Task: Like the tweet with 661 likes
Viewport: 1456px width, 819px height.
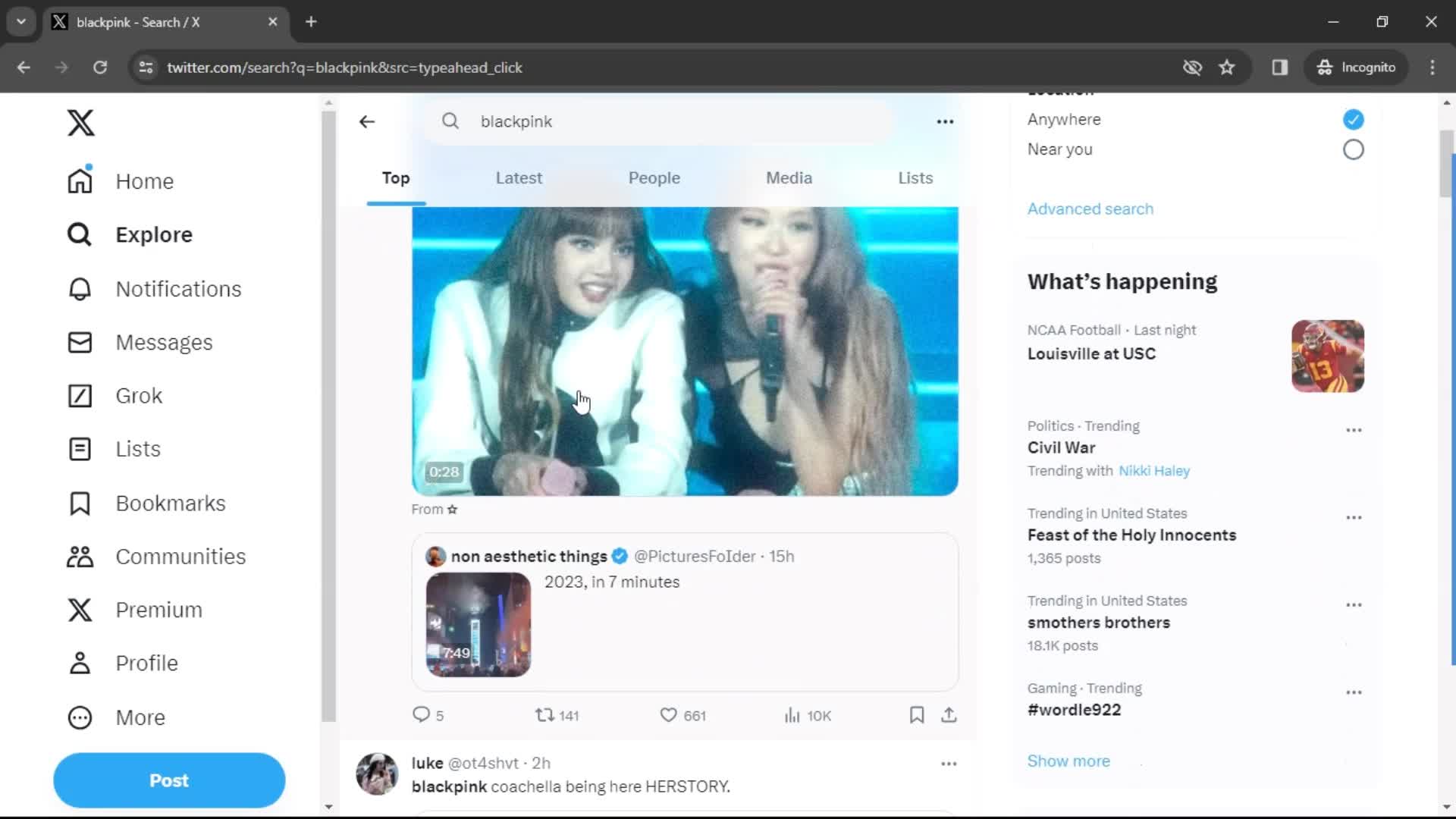Action: tap(682, 715)
